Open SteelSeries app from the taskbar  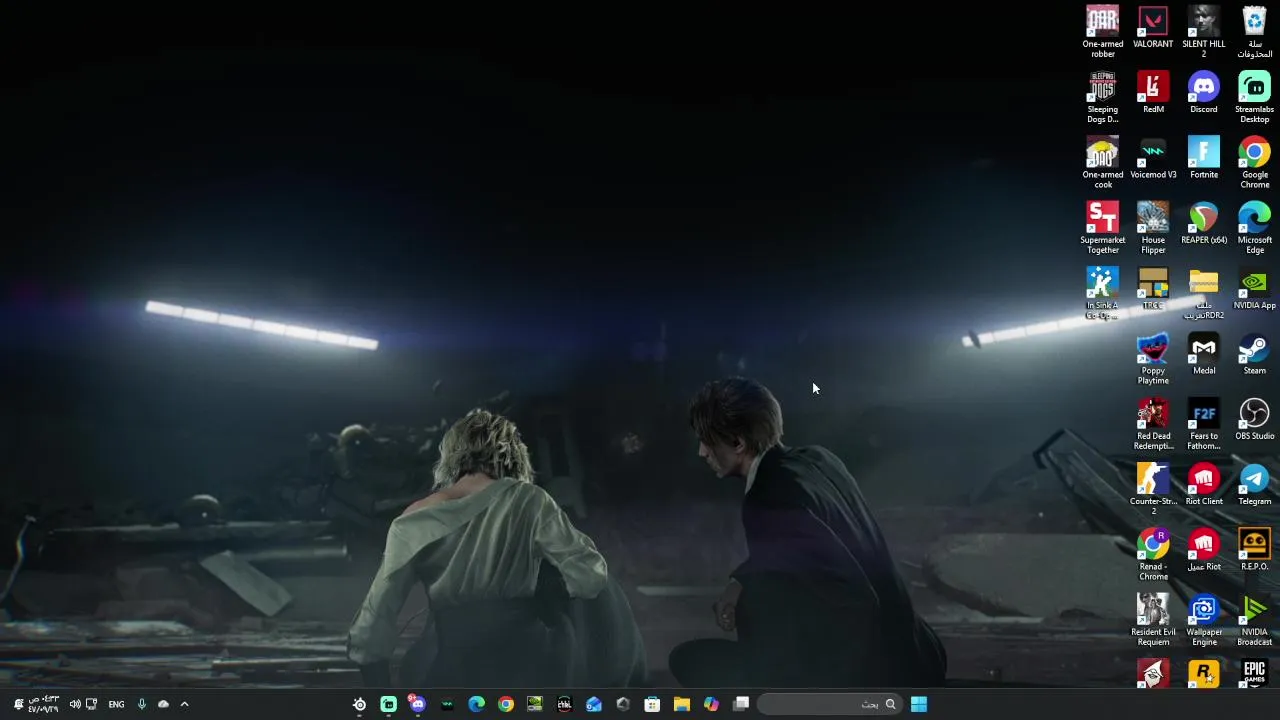(359, 704)
